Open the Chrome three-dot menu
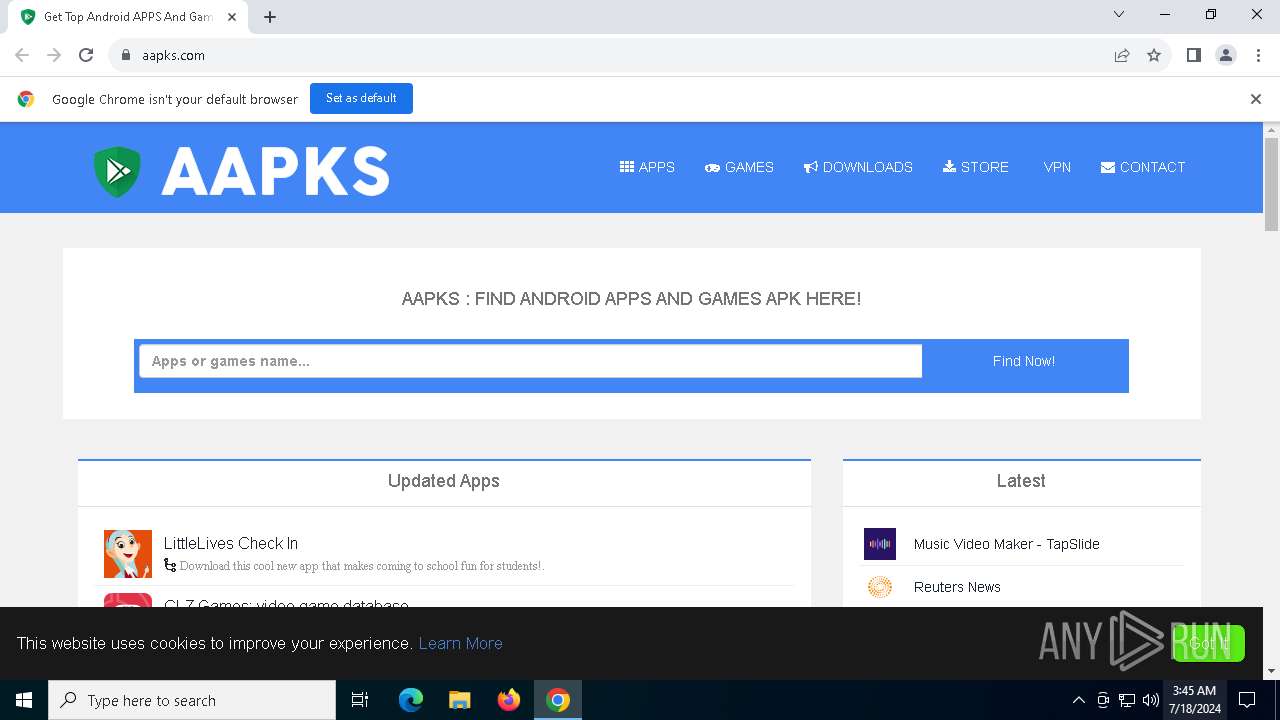The image size is (1280, 720). click(x=1258, y=55)
